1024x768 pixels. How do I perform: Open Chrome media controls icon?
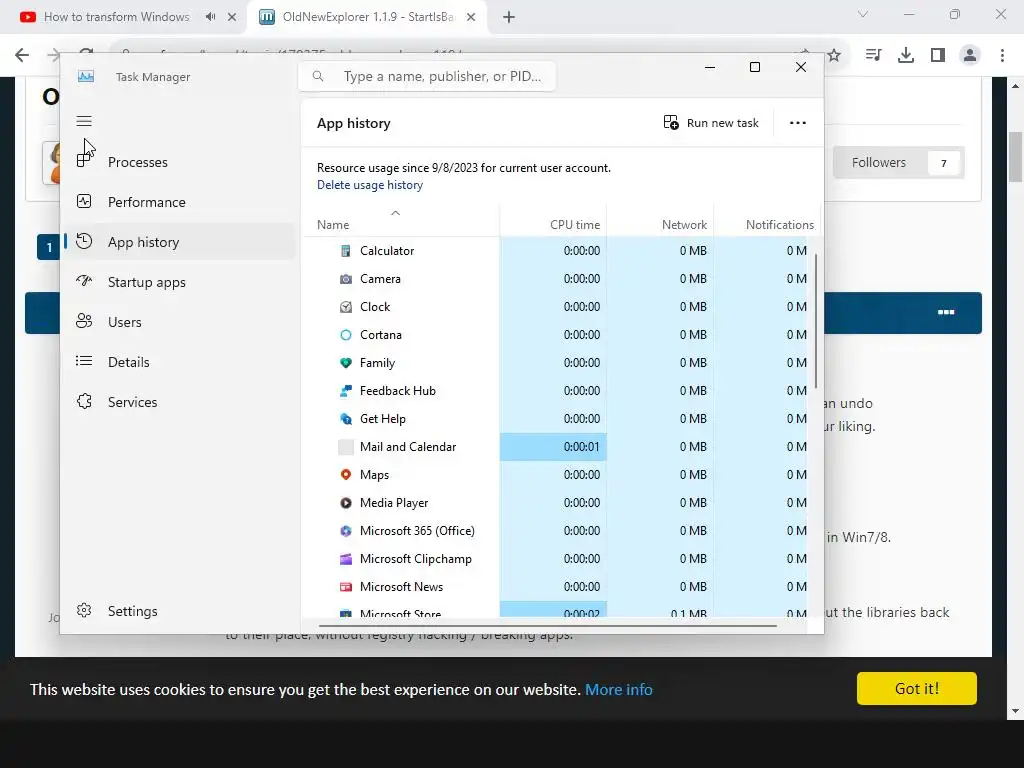click(x=873, y=56)
